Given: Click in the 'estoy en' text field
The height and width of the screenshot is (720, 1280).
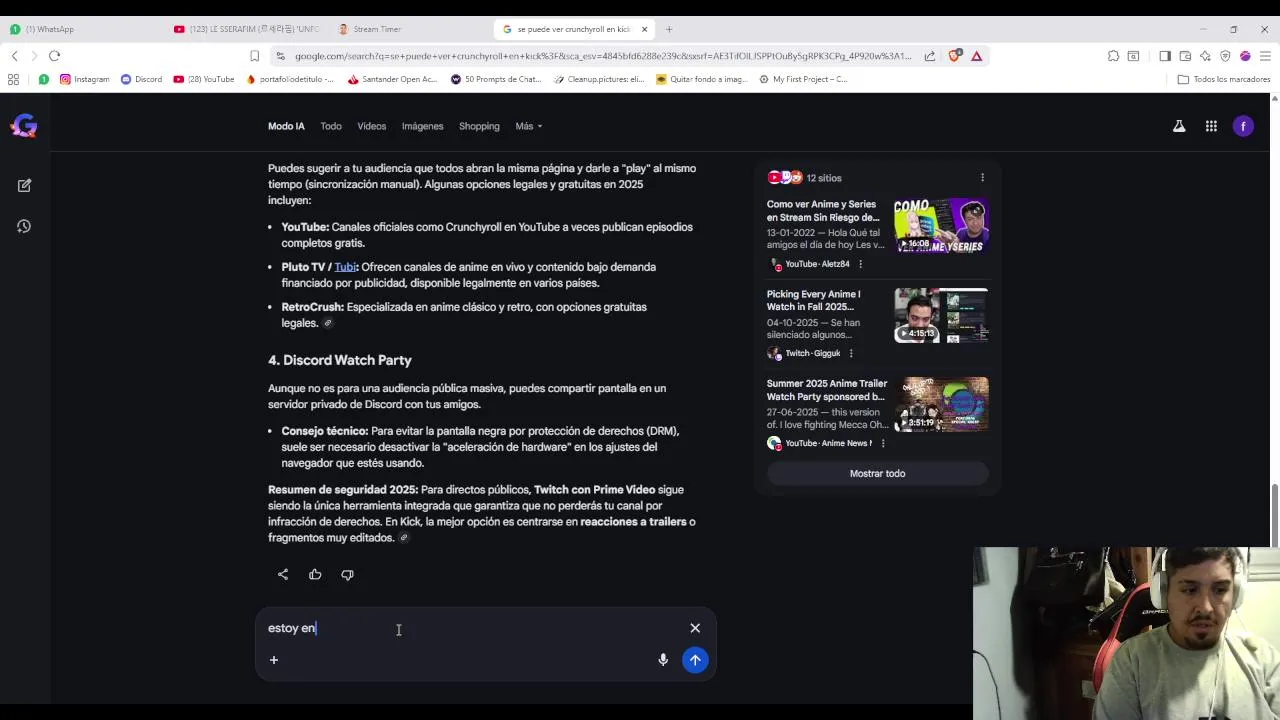Looking at the screenshot, I should coord(470,628).
